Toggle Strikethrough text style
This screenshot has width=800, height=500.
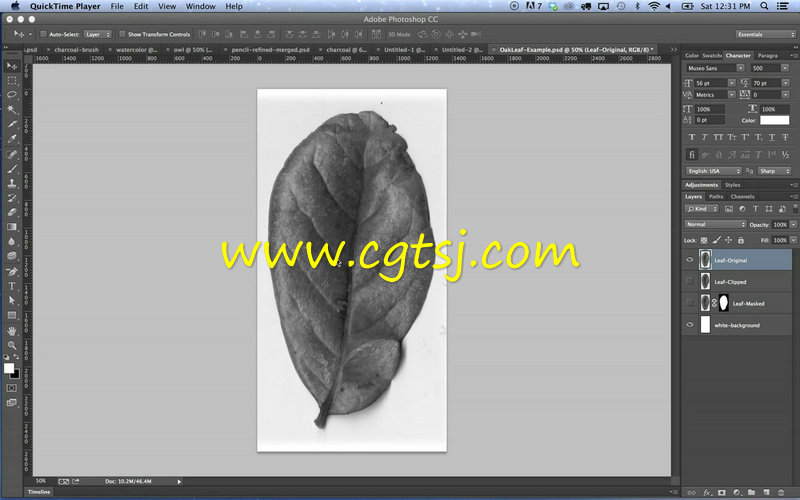pyautogui.click(x=785, y=137)
